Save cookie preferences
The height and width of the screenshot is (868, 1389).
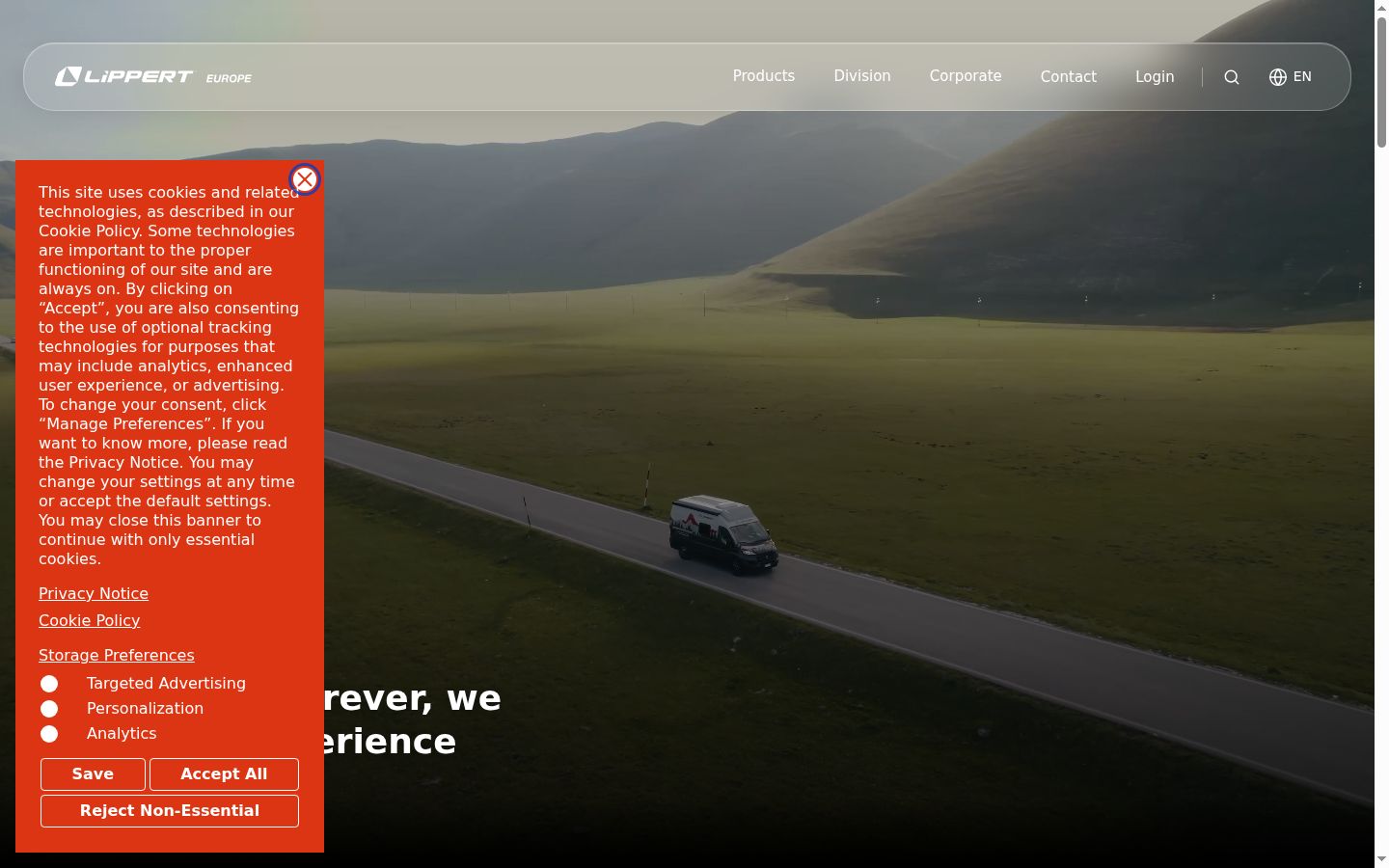click(93, 774)
